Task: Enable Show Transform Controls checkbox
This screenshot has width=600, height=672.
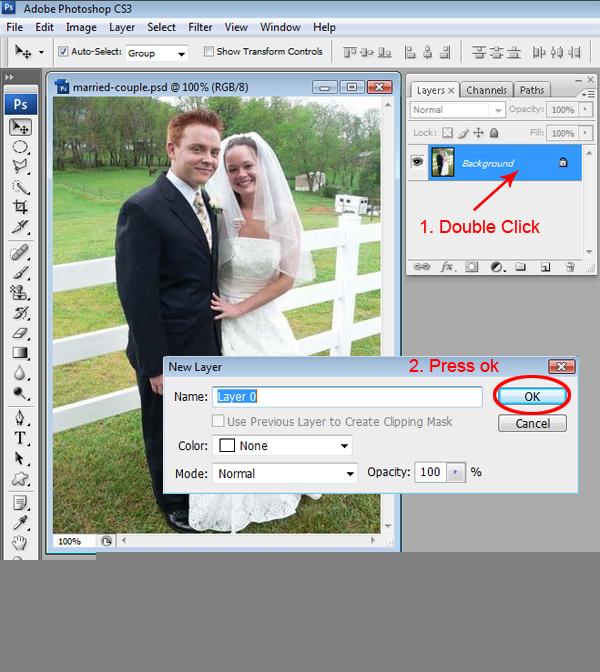Action: (209, 51)
